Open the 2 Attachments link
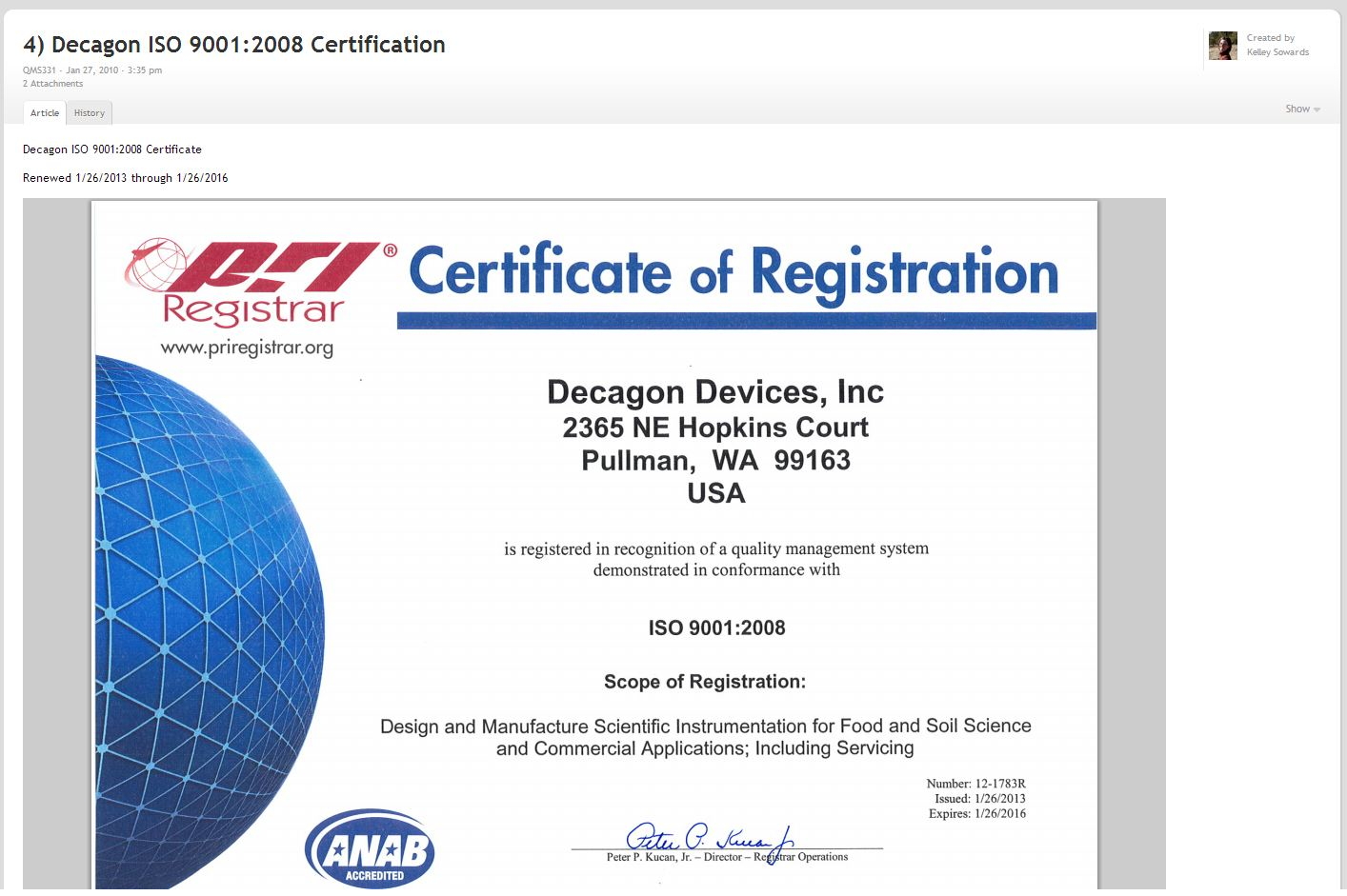The image size is (1347, 896). 52,84
